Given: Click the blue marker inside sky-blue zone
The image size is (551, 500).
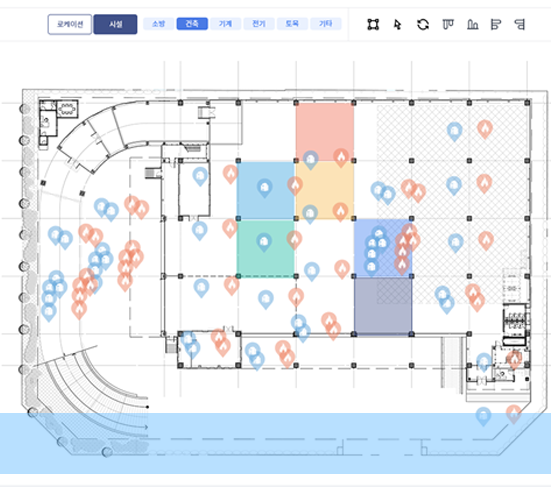Looking at the screenshot, I should coord(265,188).
